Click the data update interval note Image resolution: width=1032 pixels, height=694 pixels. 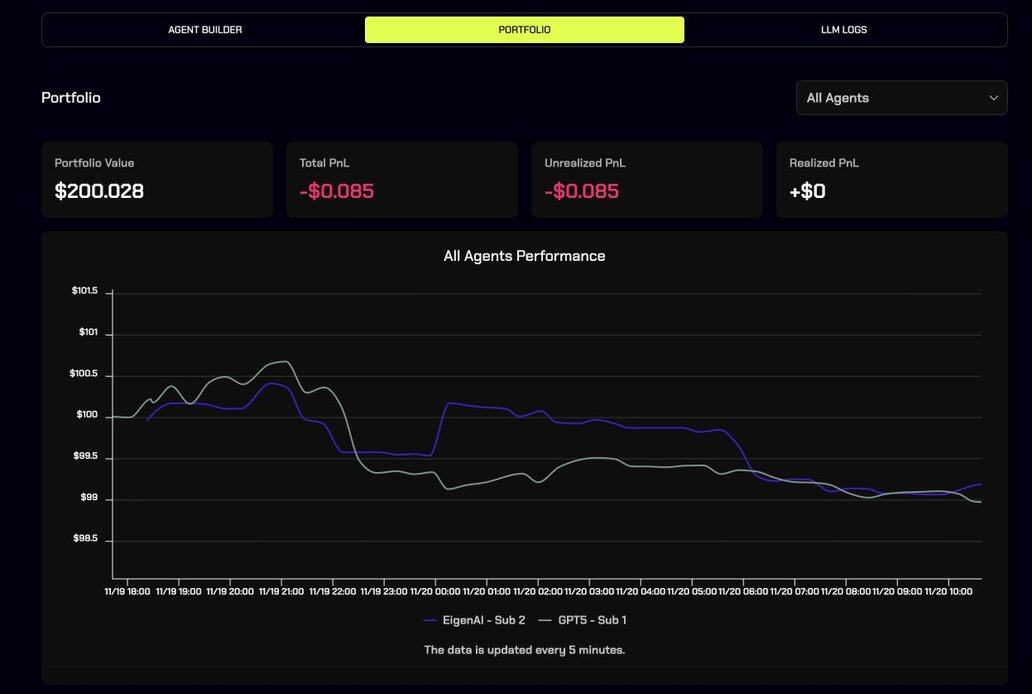[524, 650]
